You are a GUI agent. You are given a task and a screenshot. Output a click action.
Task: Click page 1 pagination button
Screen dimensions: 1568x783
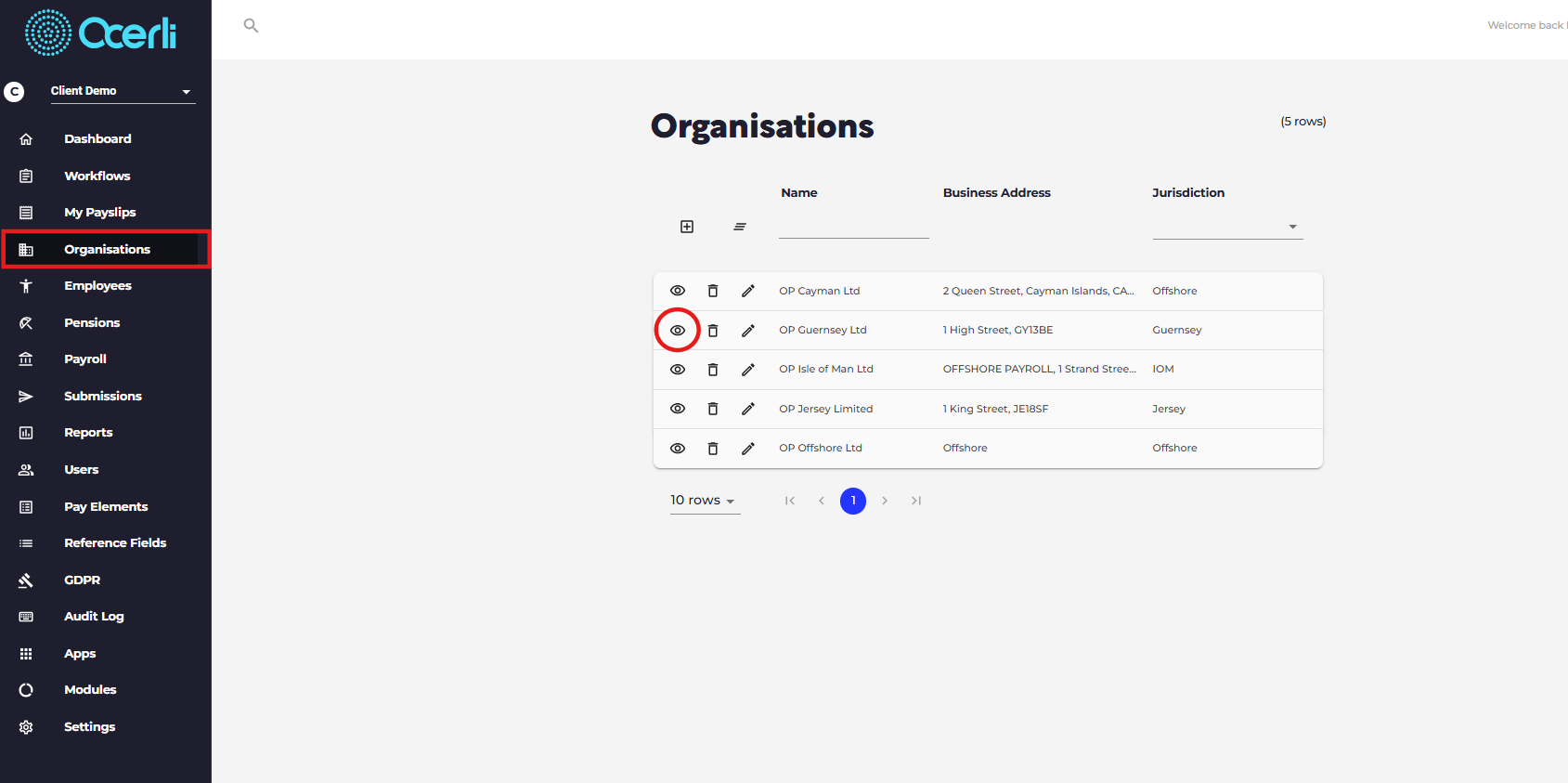pos(853,501)
